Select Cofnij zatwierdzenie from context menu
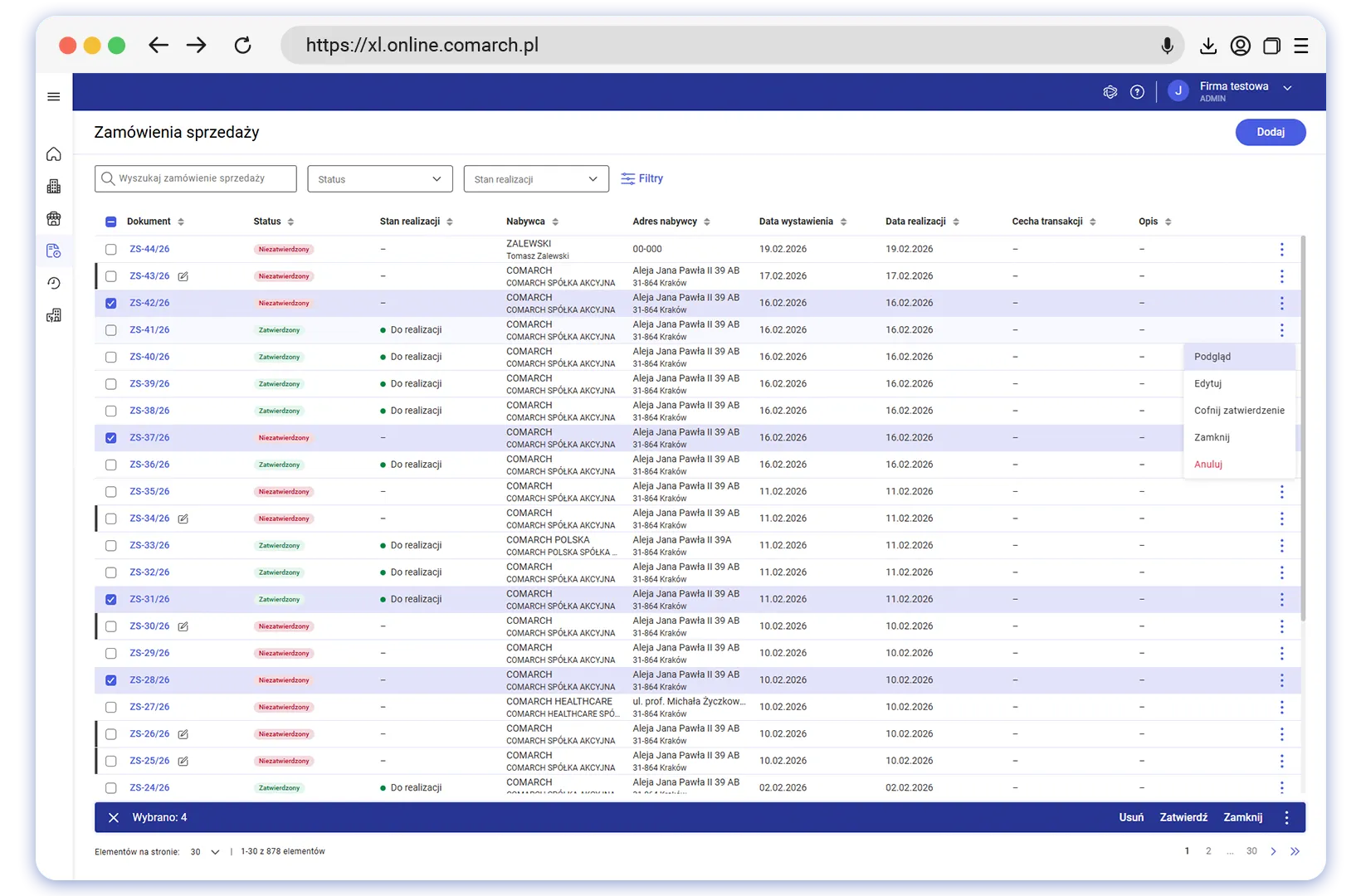This screenshot has height=896, width=1361. coord(1238,411)
